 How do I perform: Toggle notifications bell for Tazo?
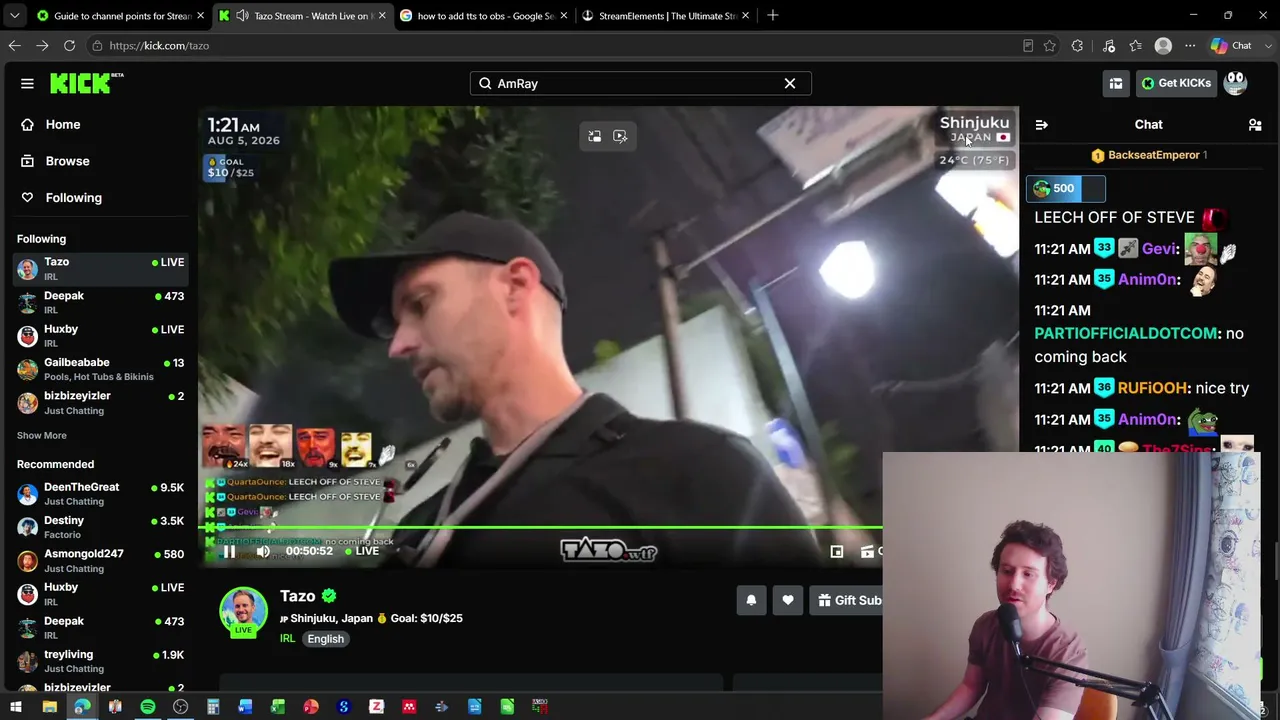[x=751, y=600]
